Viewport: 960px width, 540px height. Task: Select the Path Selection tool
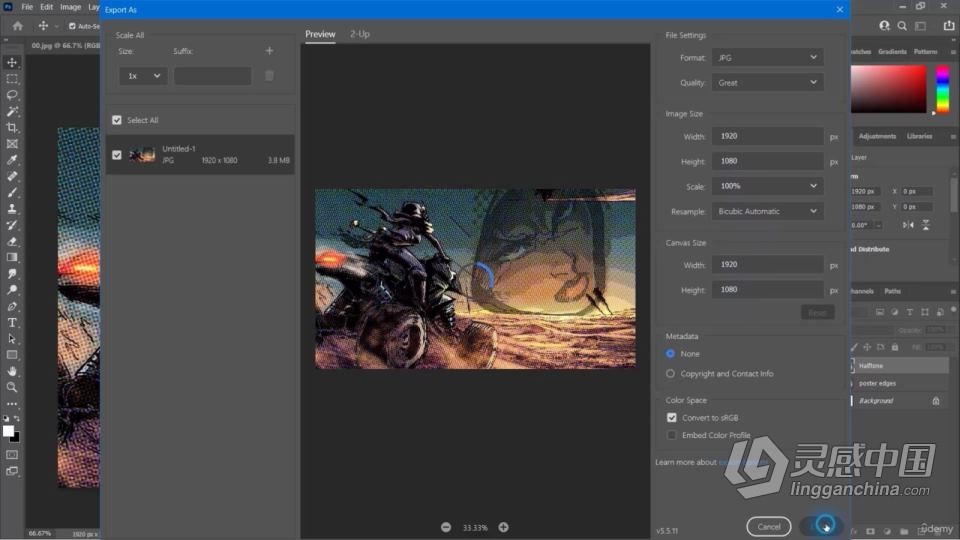(x=12, y=339)
